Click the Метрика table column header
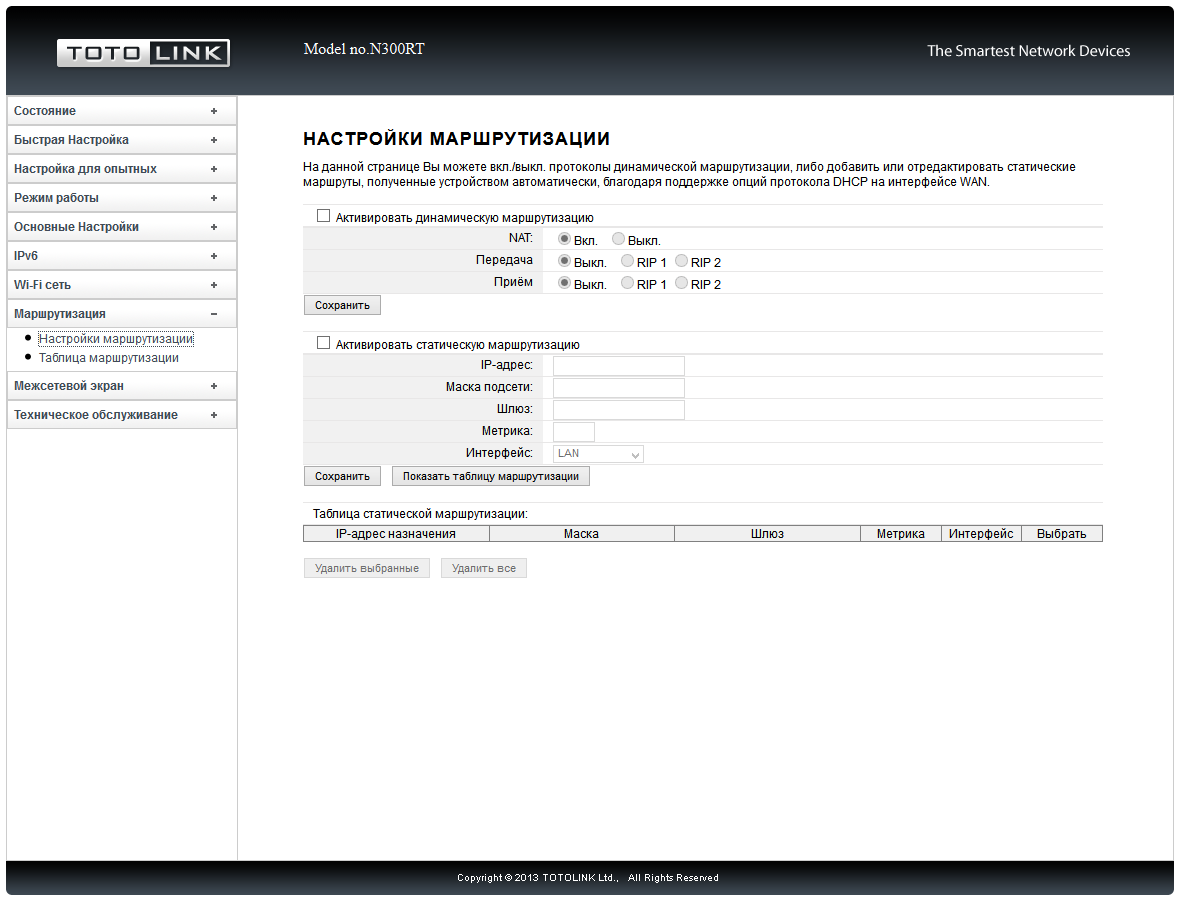This screenshot has height=900, width=1180. pyautogui.click(x=901, y=534)
